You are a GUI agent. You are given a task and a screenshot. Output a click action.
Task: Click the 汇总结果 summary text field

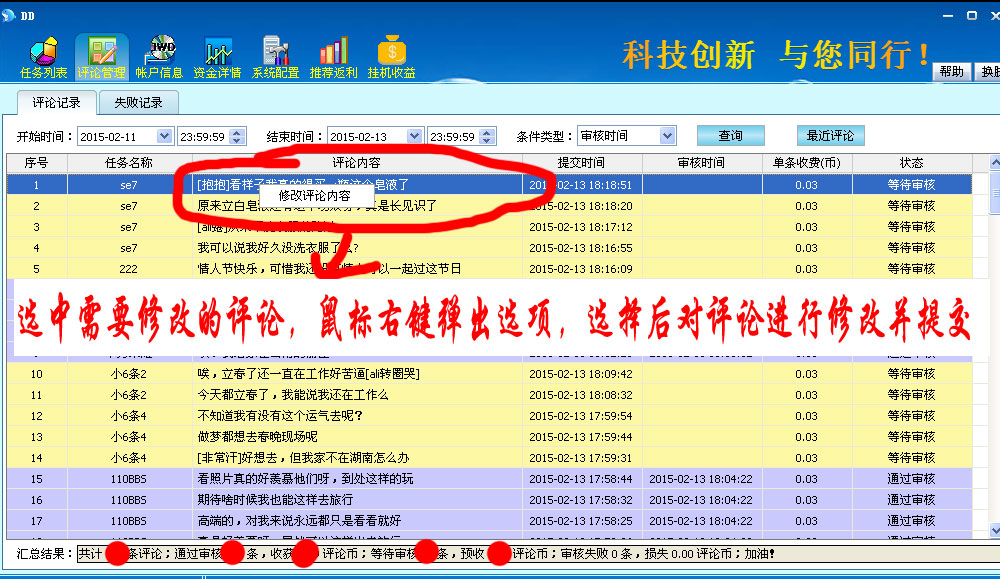(x=538, y=554)
